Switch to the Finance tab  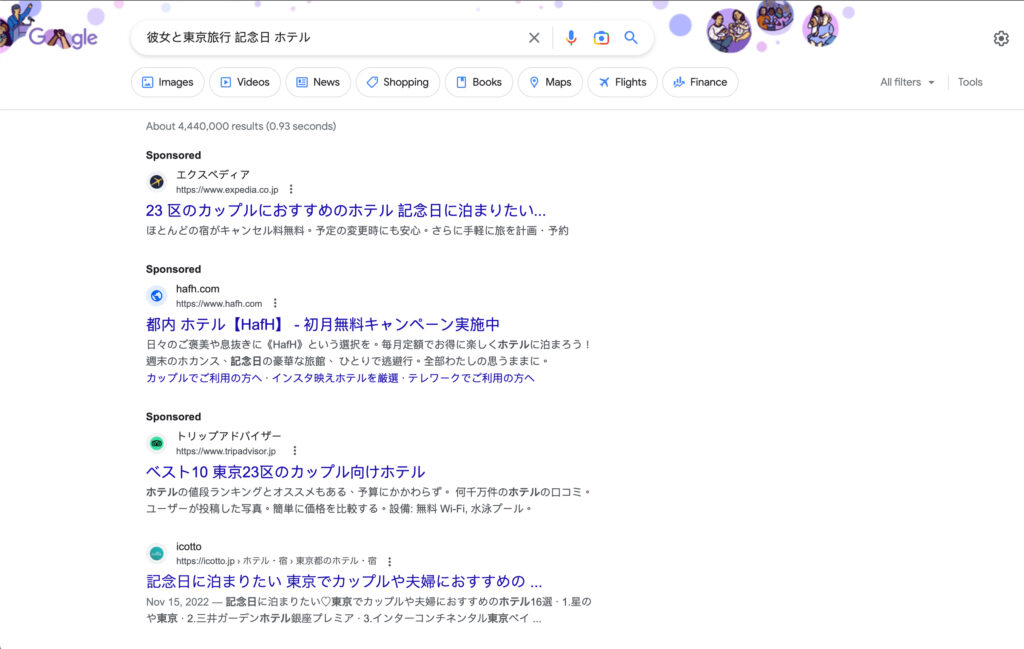click(x=700, y=82)
